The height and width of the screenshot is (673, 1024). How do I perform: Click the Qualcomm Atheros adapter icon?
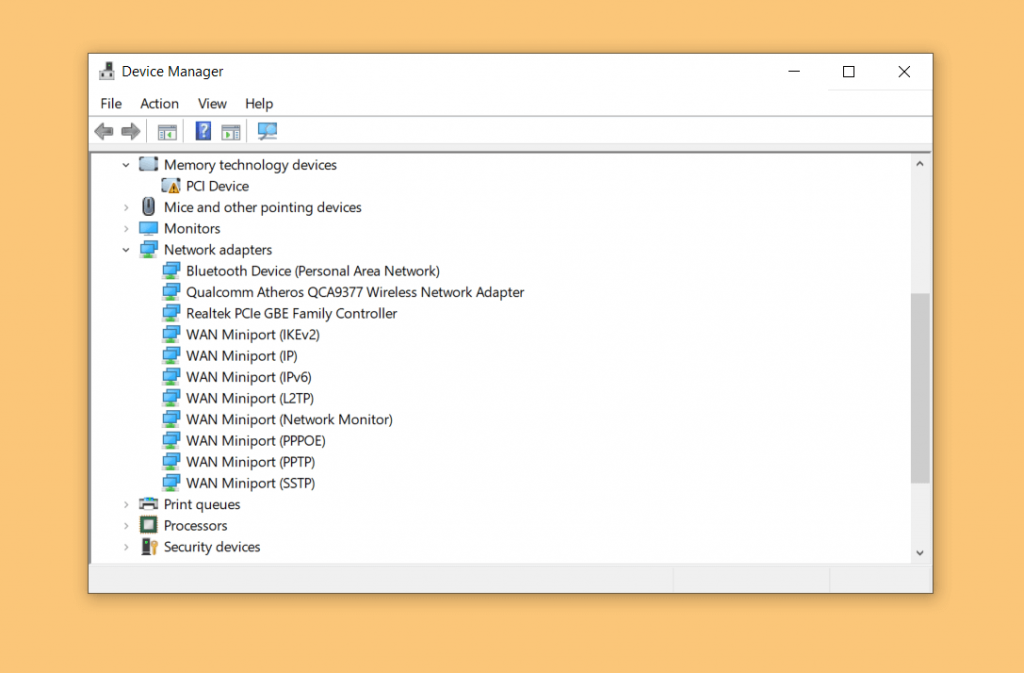coord(170,292)
